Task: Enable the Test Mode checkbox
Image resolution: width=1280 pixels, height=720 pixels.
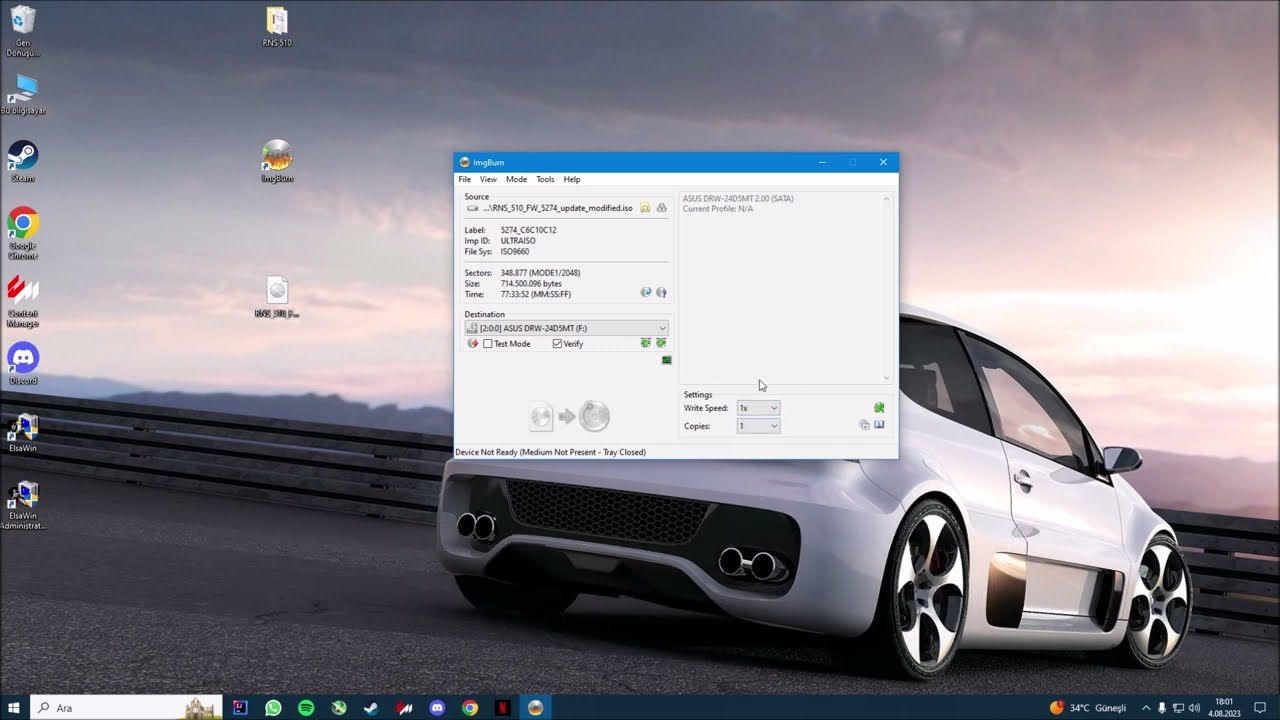Action: [488, 344]
